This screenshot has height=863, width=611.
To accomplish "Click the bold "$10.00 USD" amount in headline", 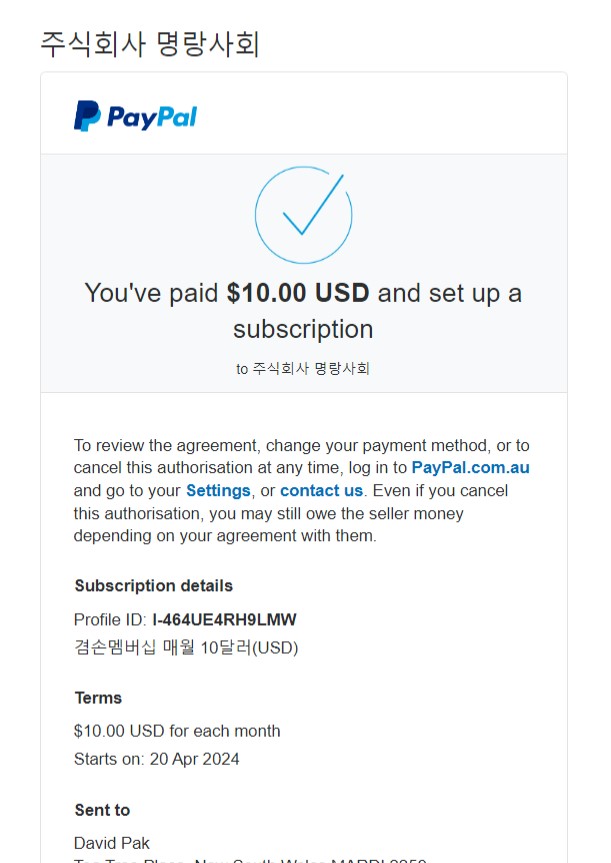I will tap(298, 293).
